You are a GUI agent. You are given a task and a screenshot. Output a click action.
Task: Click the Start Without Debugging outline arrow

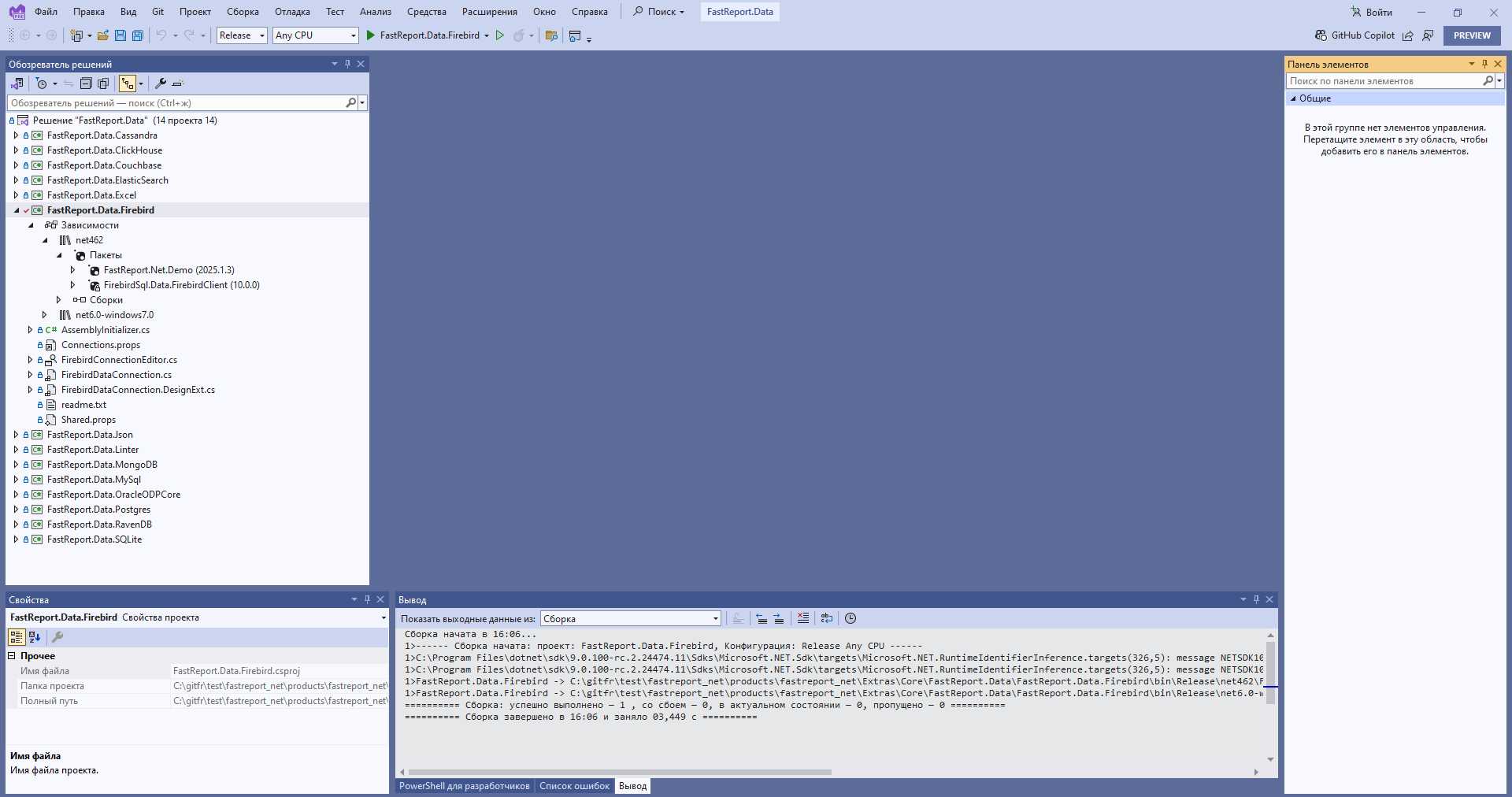(499, 35)
